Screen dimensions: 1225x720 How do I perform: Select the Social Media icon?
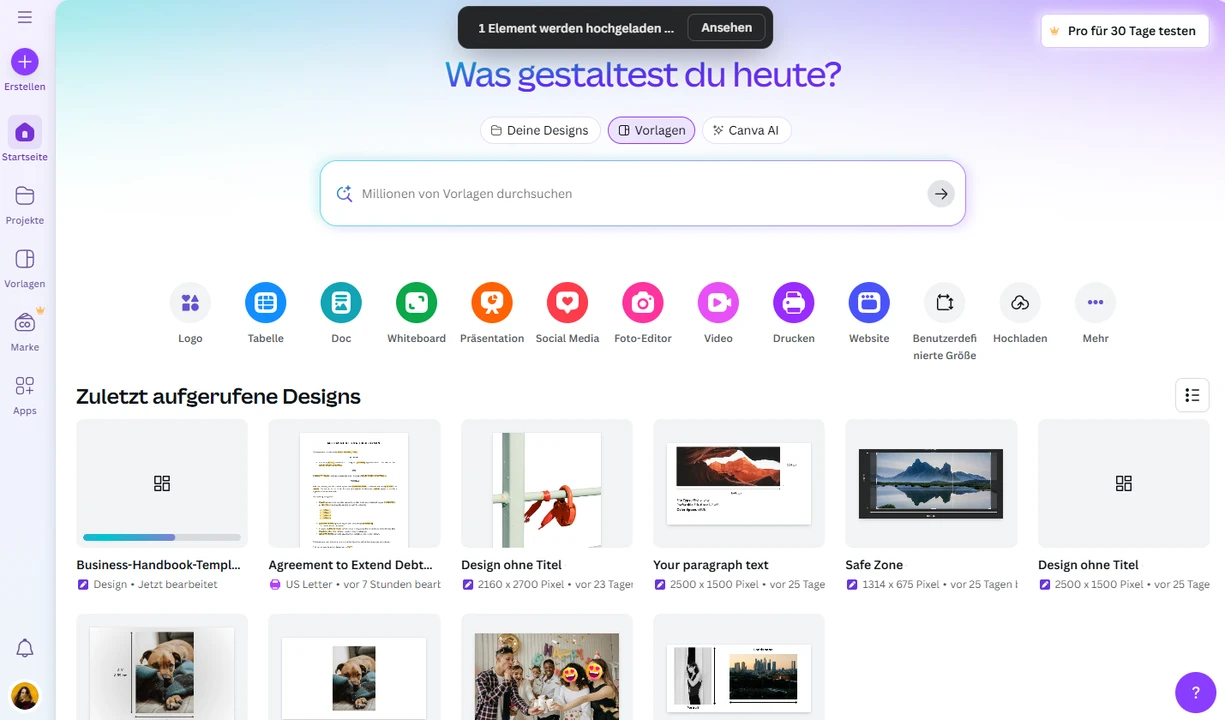567,302
